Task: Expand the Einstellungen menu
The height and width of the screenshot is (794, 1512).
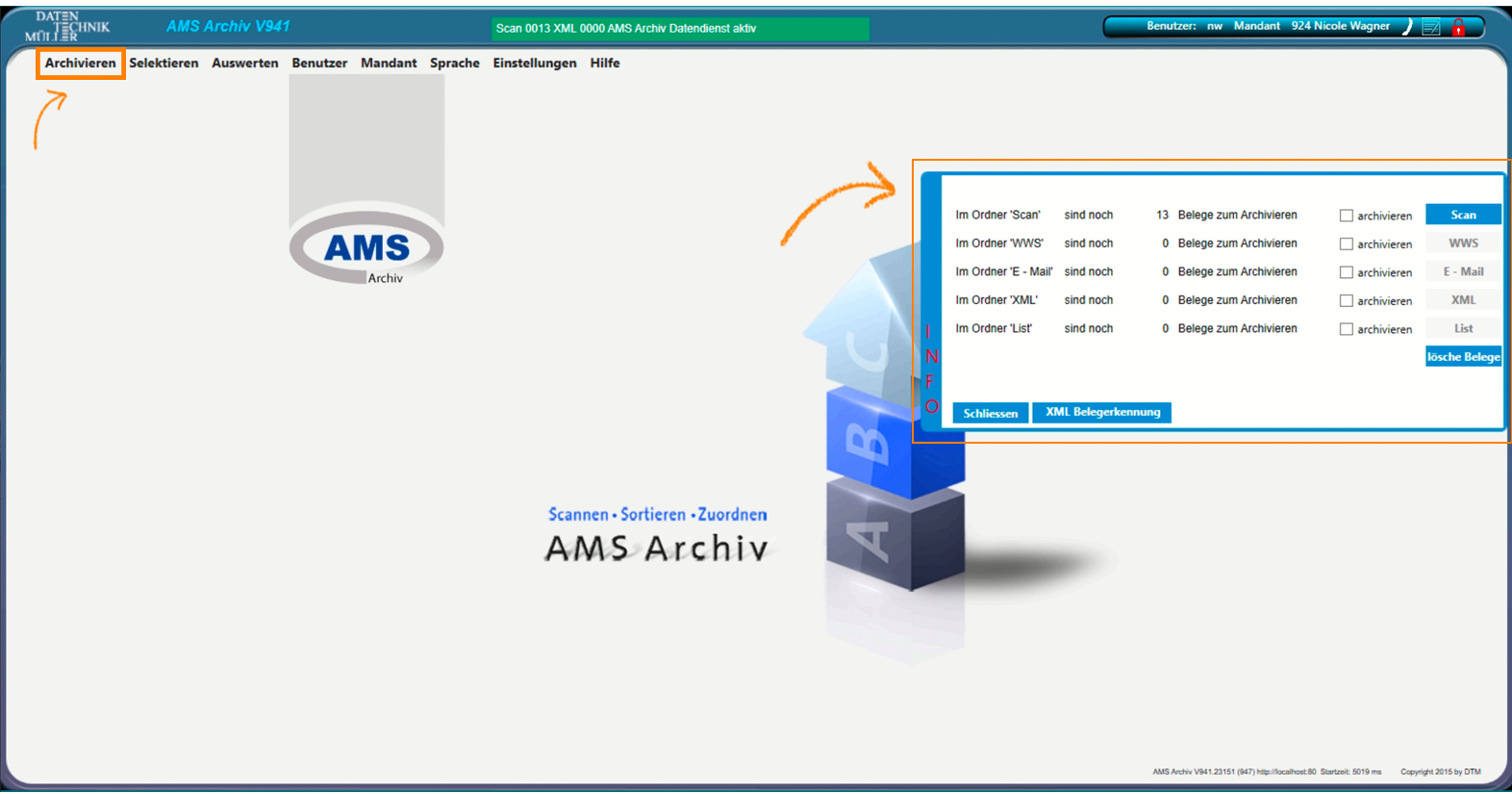Action: pyautogui.click(x=534, y=64)
